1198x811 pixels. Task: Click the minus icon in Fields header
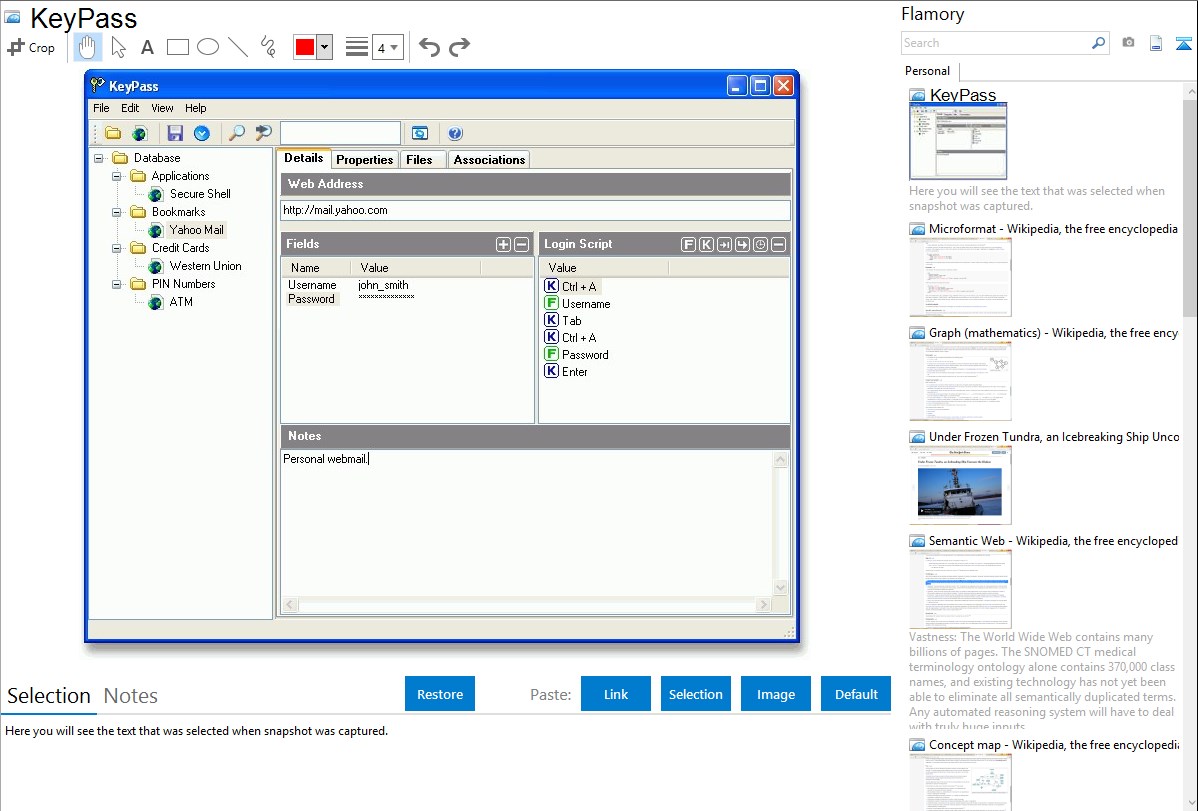point(522,245)
